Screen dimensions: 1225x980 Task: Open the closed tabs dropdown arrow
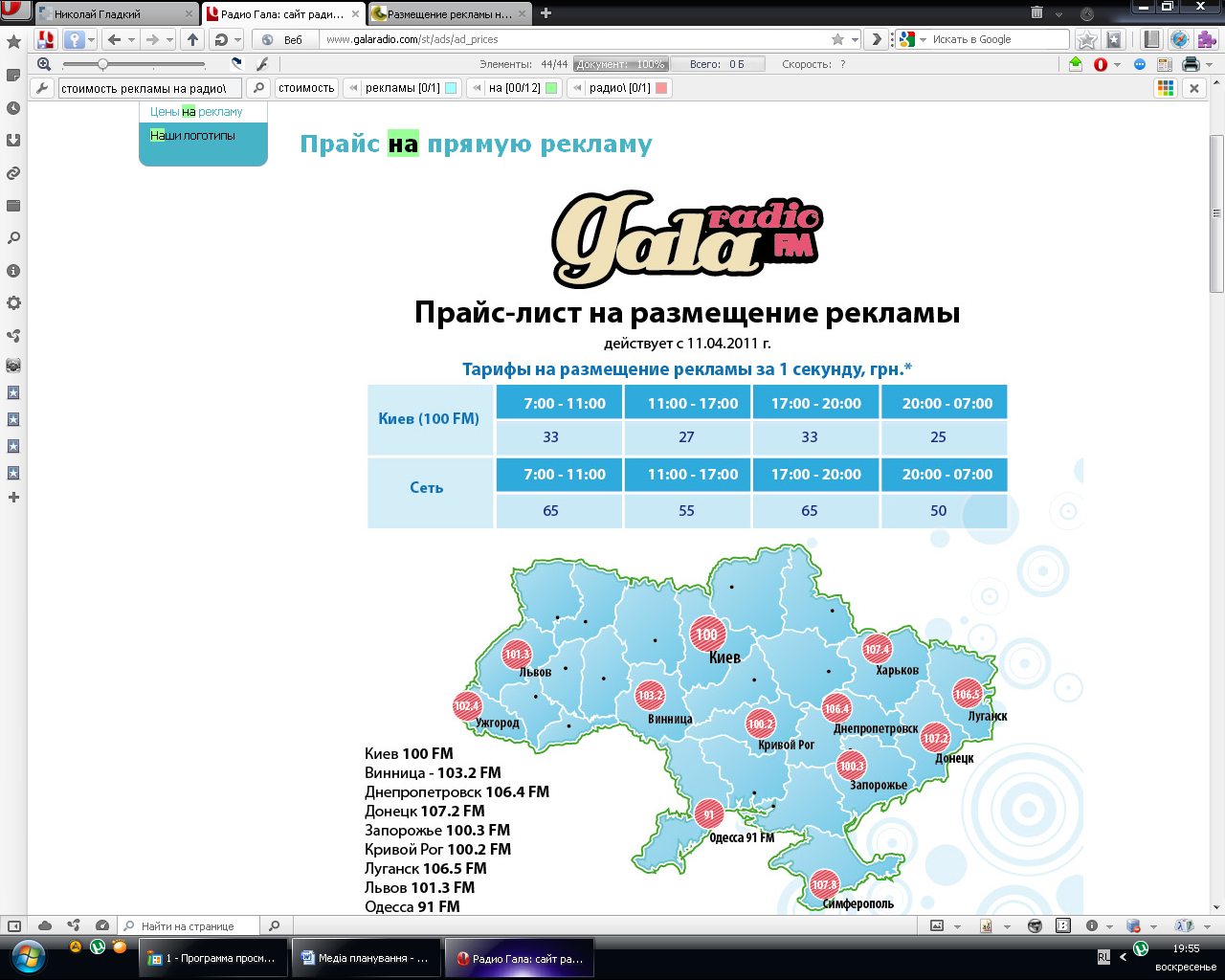(x=1059, y=14)
